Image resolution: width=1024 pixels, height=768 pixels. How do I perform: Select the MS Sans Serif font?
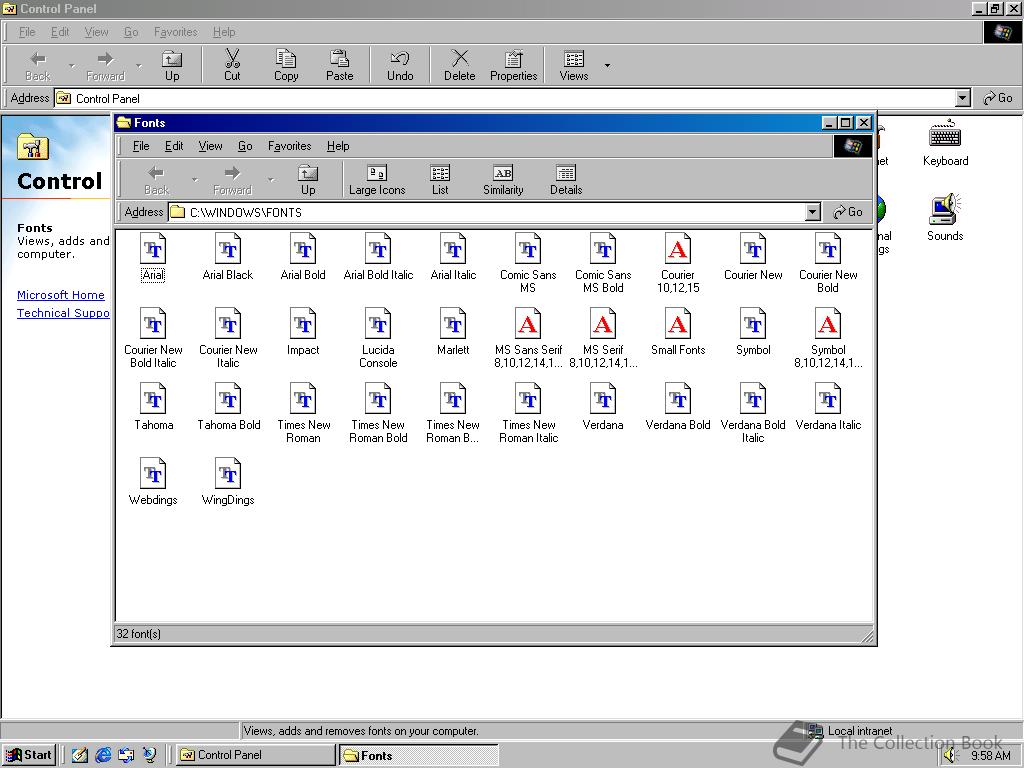528,338
